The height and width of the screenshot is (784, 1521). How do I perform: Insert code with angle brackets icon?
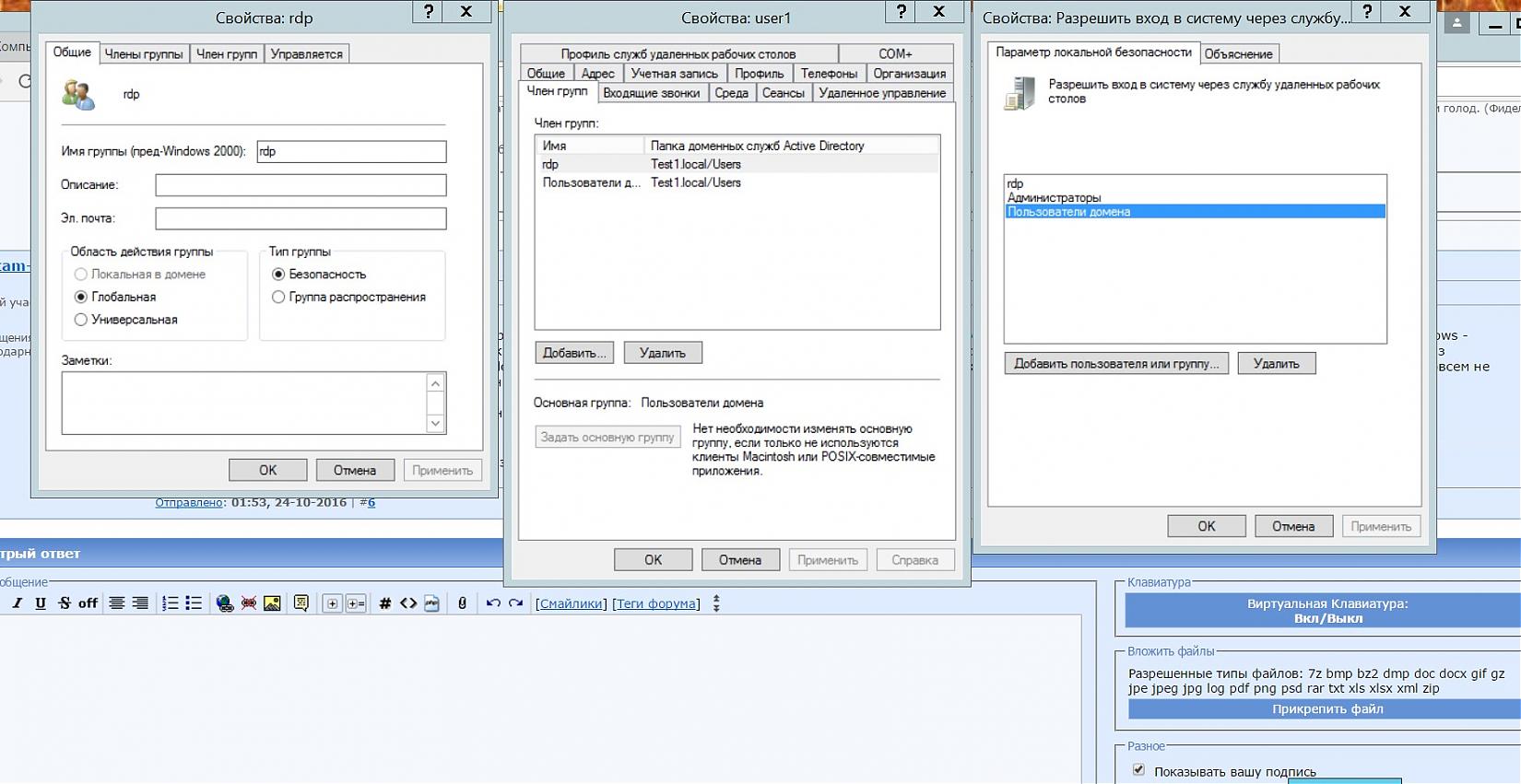pos(408,603)
